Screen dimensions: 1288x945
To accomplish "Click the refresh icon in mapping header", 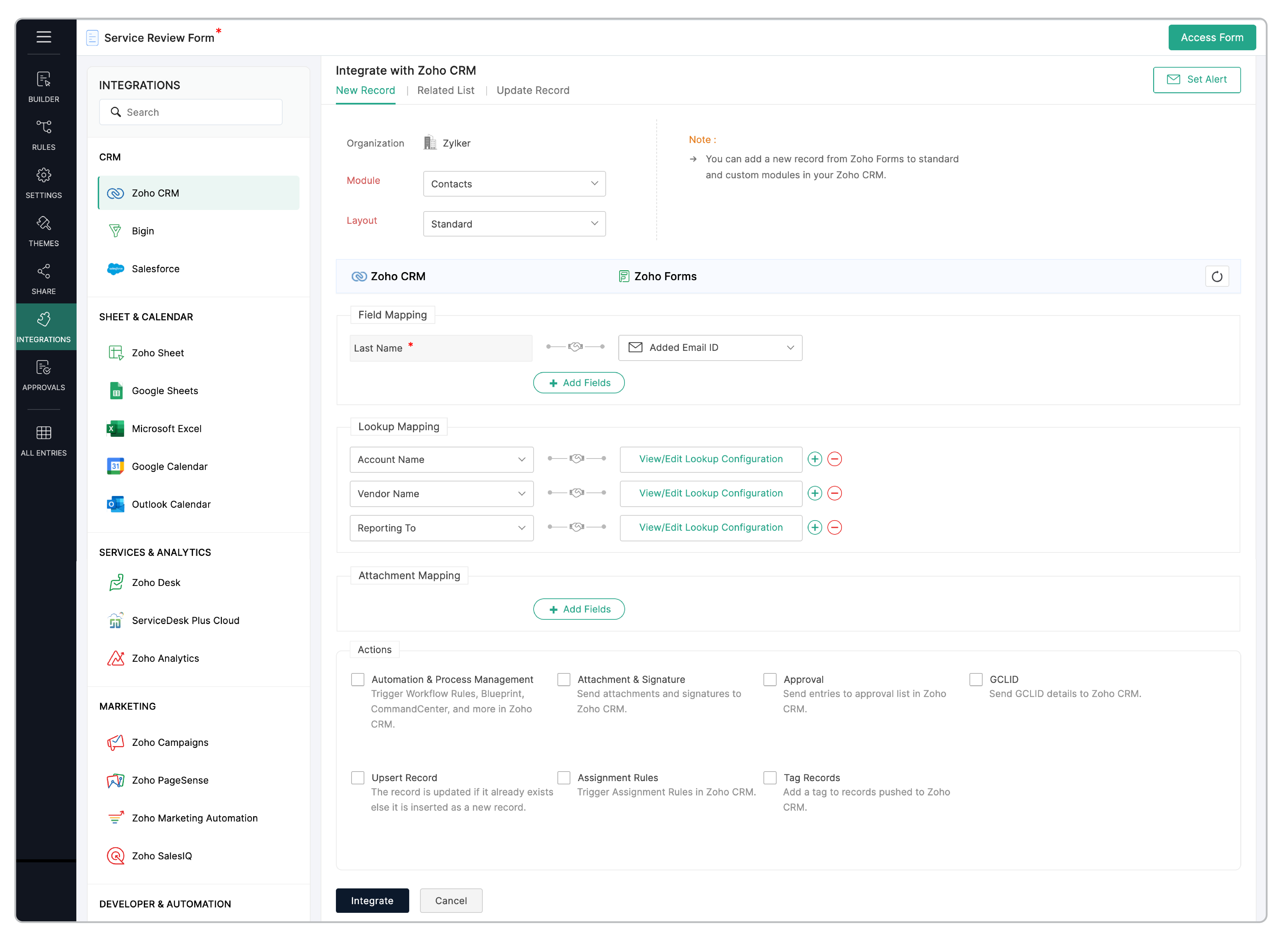I will (x=1217, y=277).
